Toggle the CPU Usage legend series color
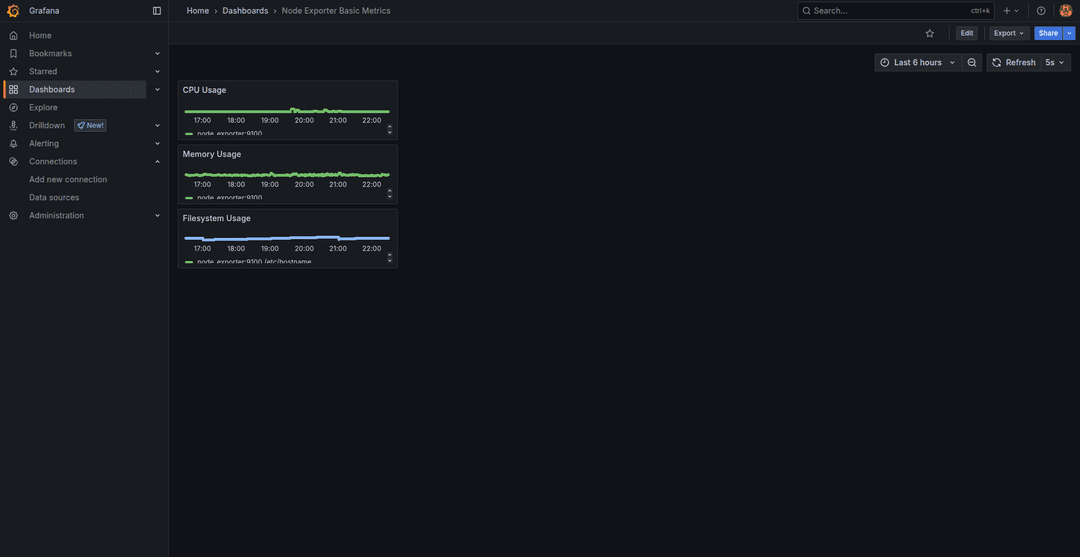 click(x=189, y=133)
